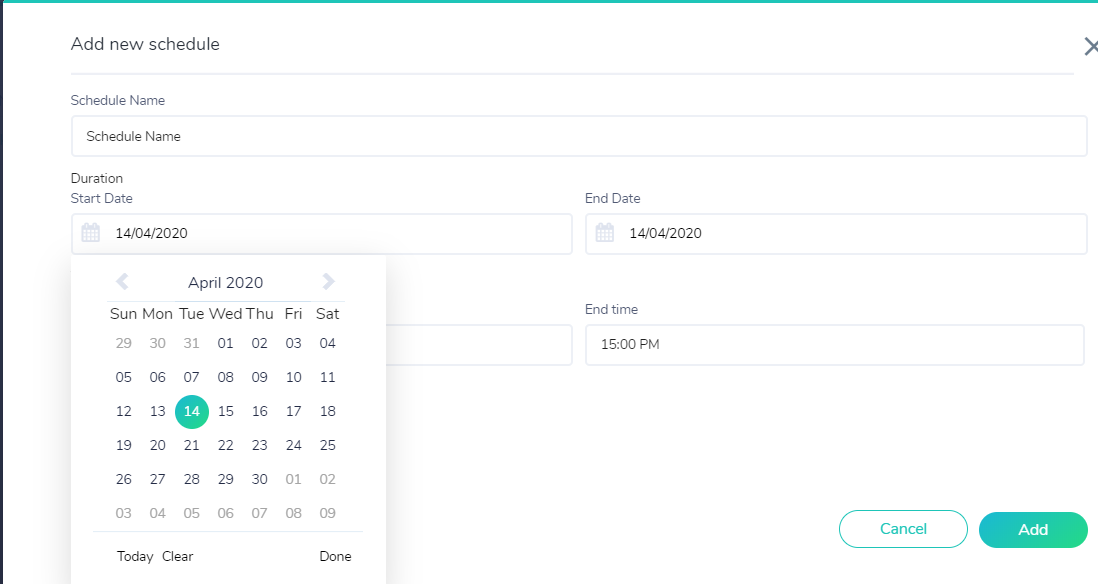Select day 20 in the calendar
This screenshot has height=584, width=1098.
(158, 445)
